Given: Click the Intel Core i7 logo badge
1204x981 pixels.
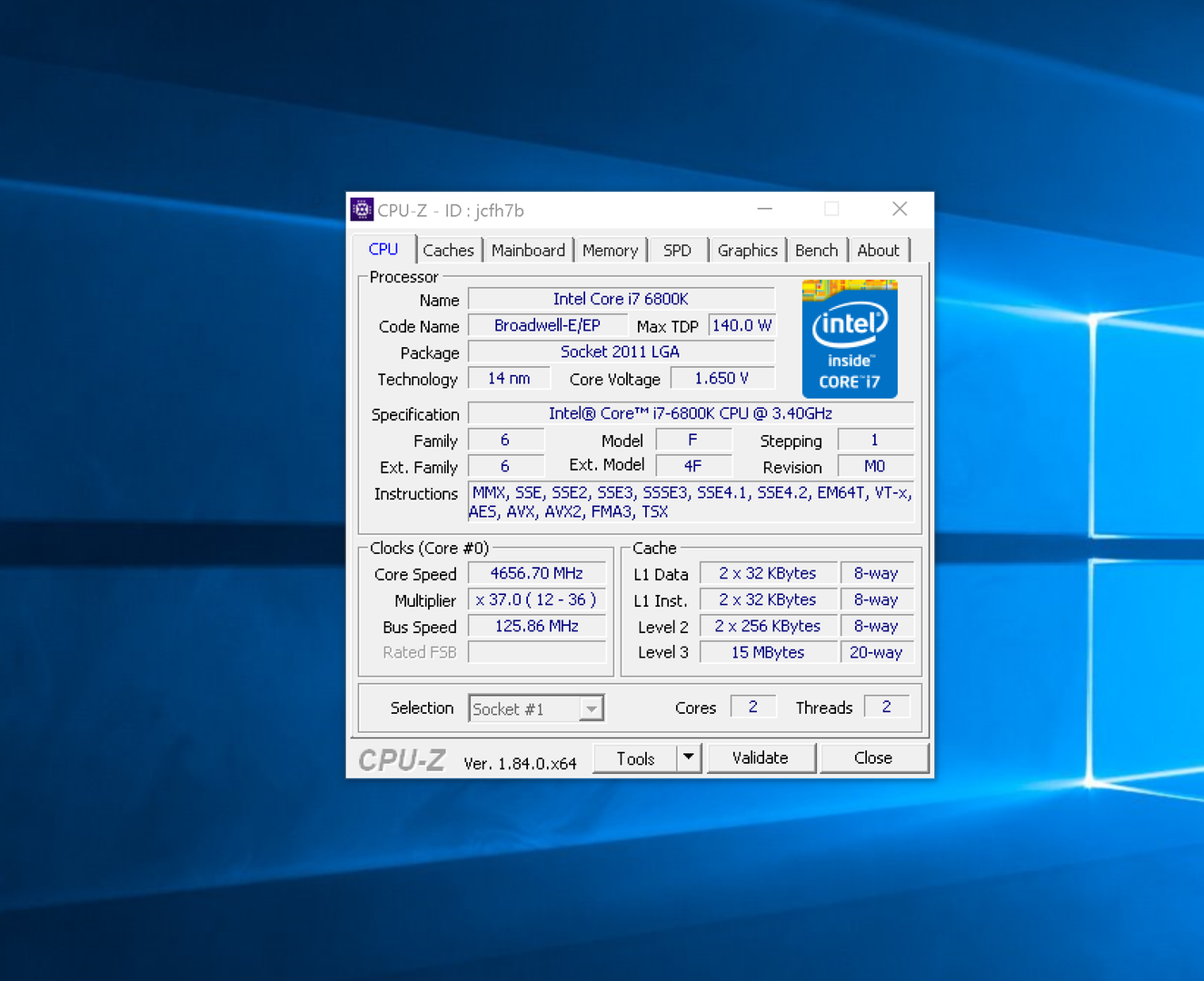Looking at the screenshot, I should click(x=850, y=339).
